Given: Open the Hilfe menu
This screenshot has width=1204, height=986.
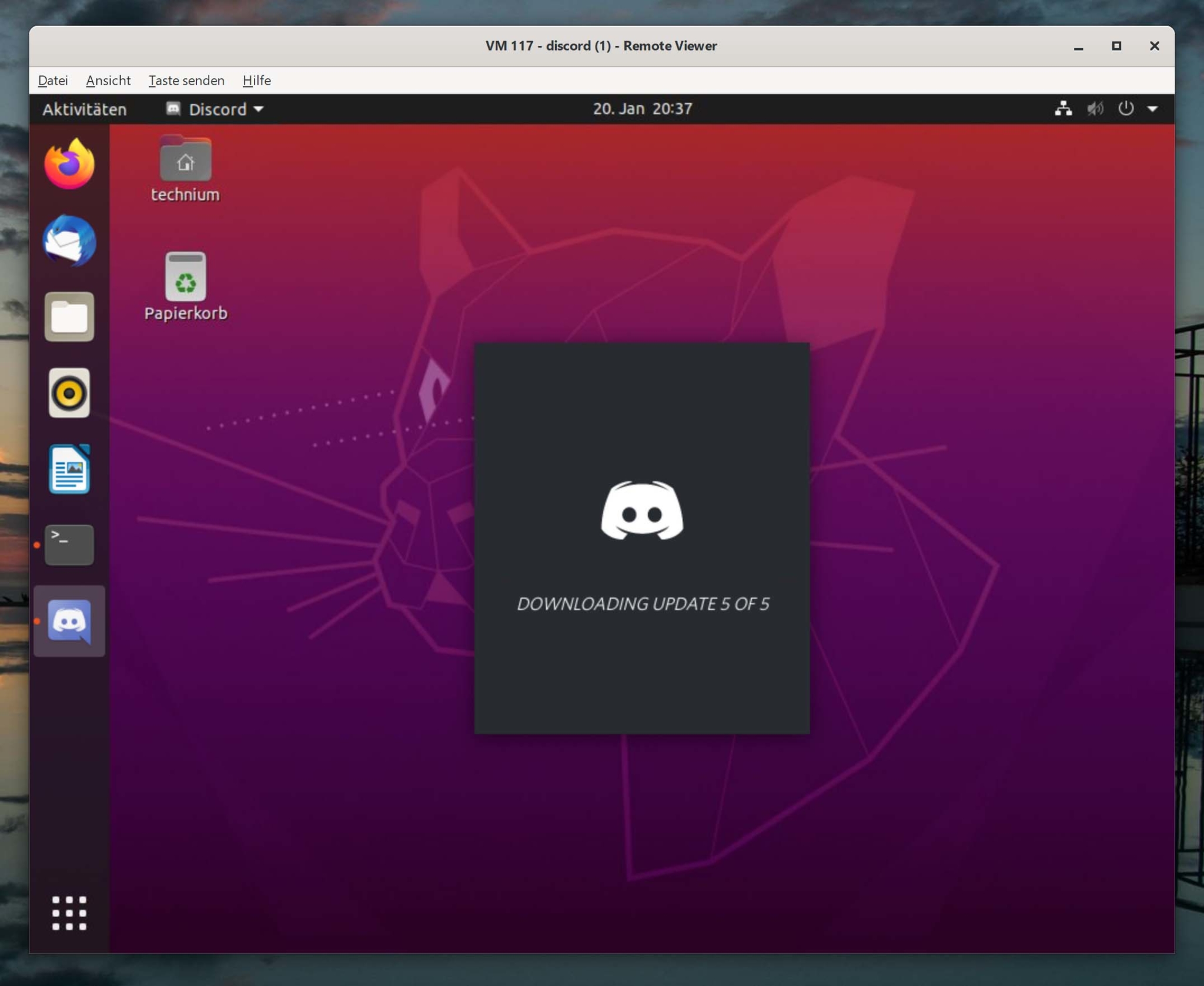Looking at the screenshot, I should pos(257,81).
